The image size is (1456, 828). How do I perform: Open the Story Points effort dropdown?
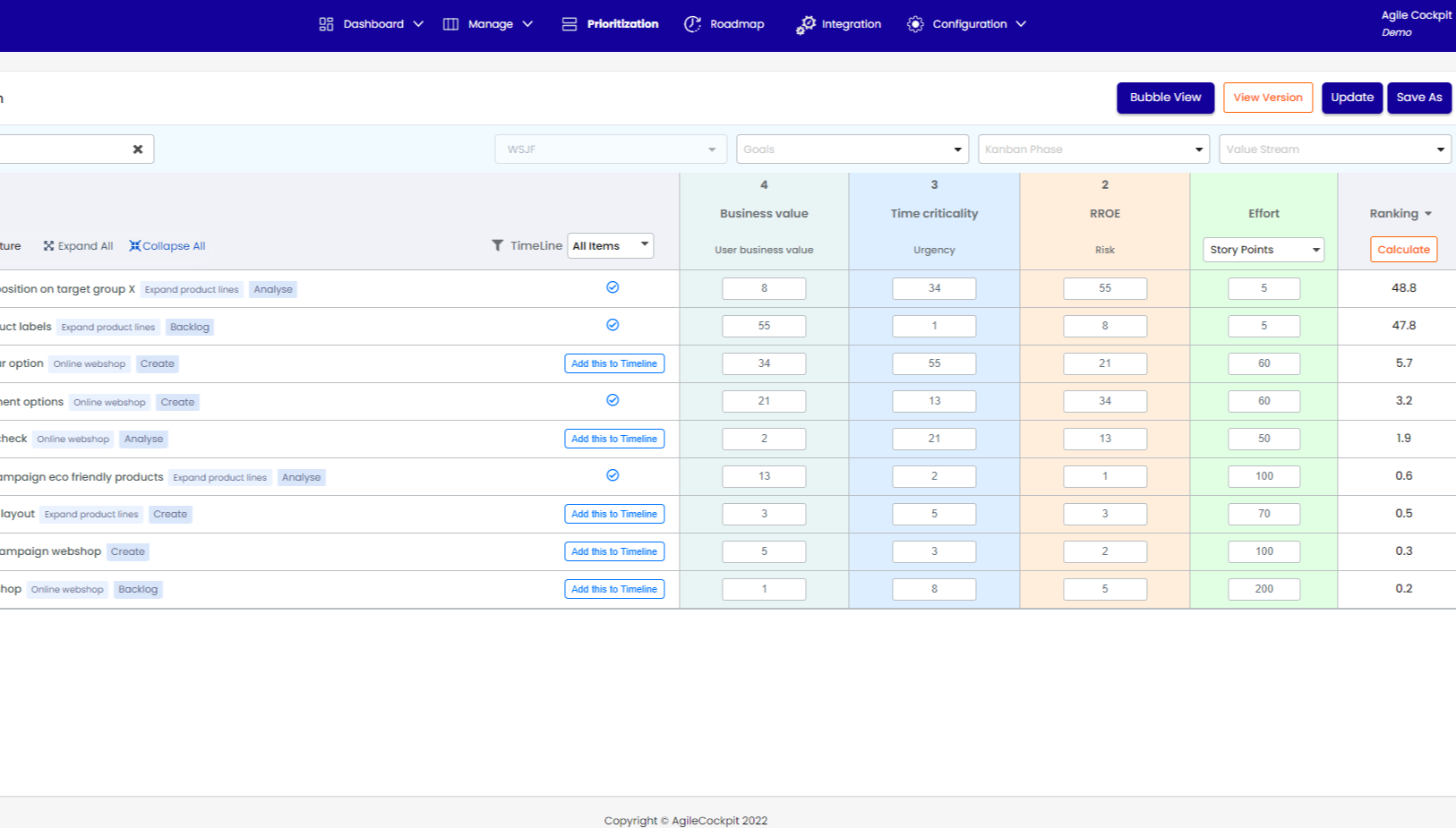(1263, 250)
